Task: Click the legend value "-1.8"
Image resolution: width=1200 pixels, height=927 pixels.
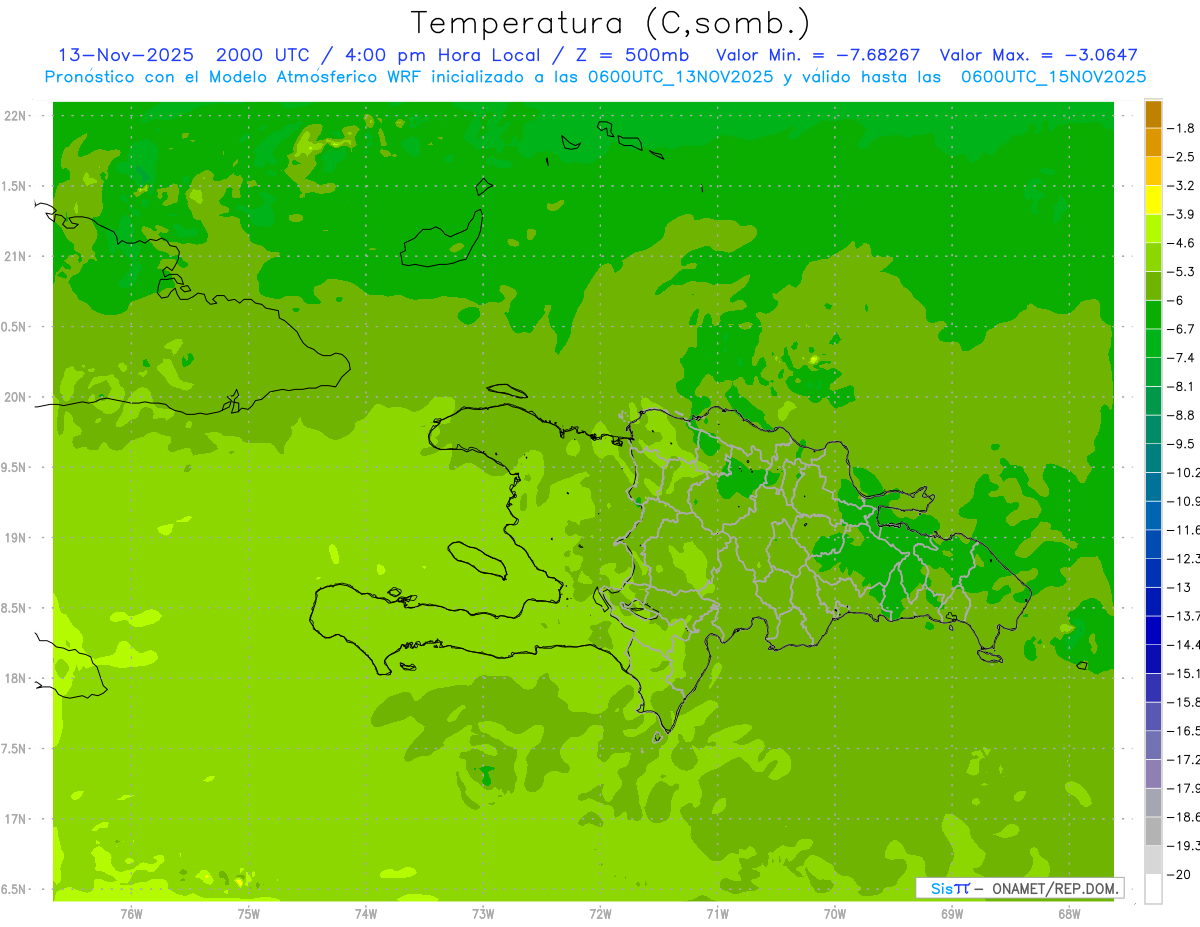Action: click(x=1181, y=128)
